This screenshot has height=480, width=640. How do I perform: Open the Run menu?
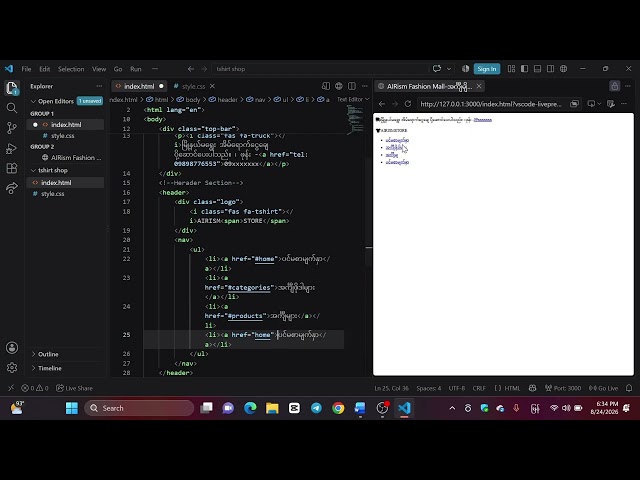pyautogui.click(x=136, y=69)
